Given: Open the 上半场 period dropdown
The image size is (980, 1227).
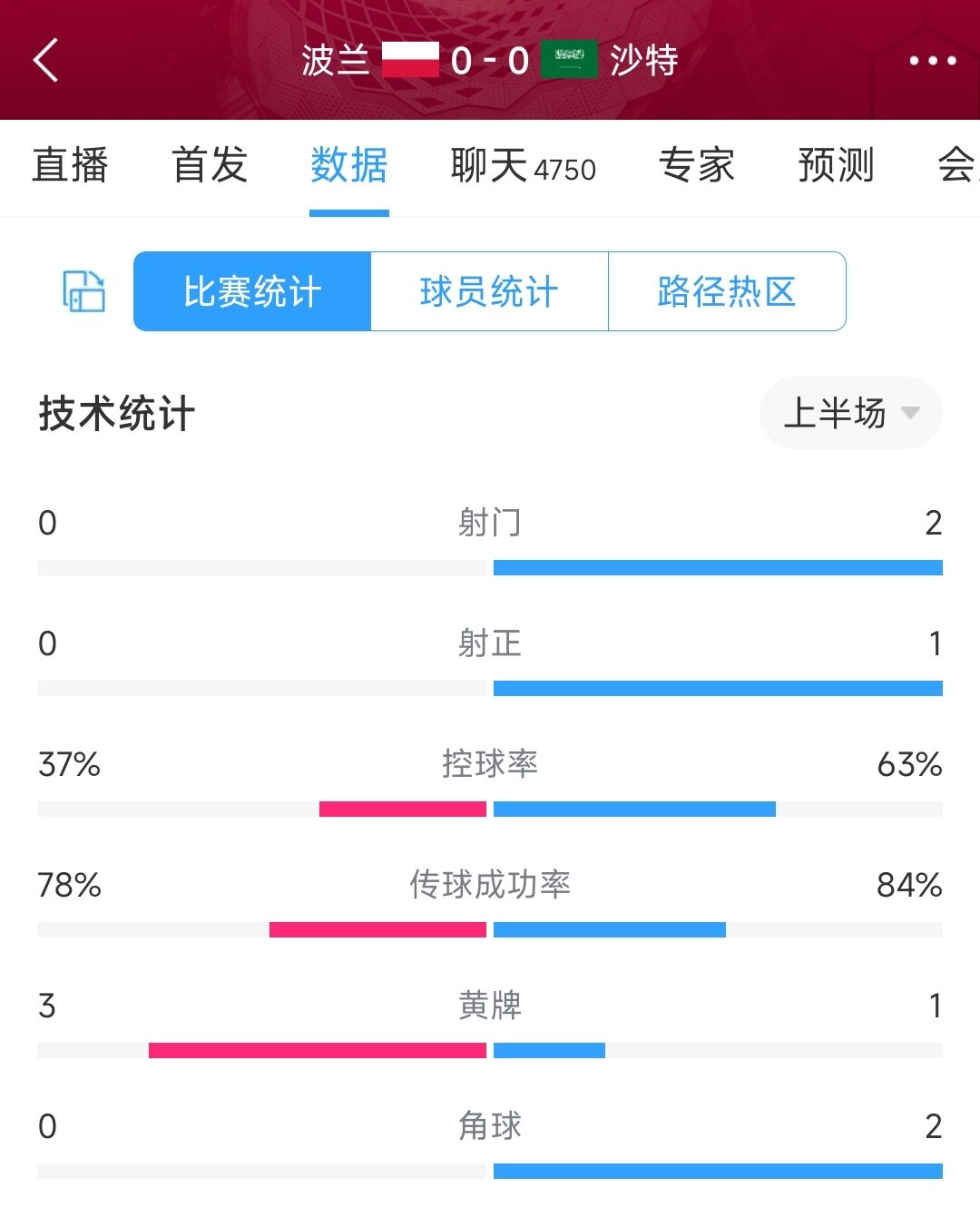Looking at the screenshot, I should [850, 413].
